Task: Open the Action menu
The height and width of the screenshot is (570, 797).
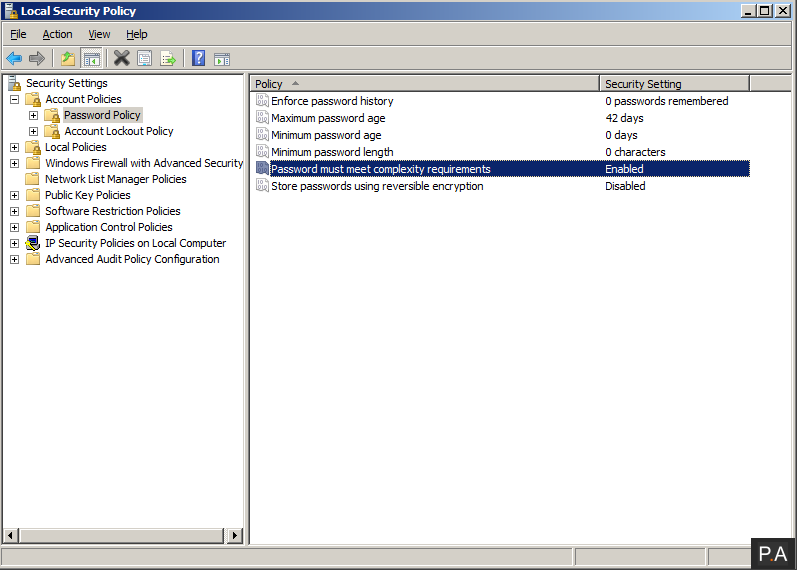Action: (57, 34)
